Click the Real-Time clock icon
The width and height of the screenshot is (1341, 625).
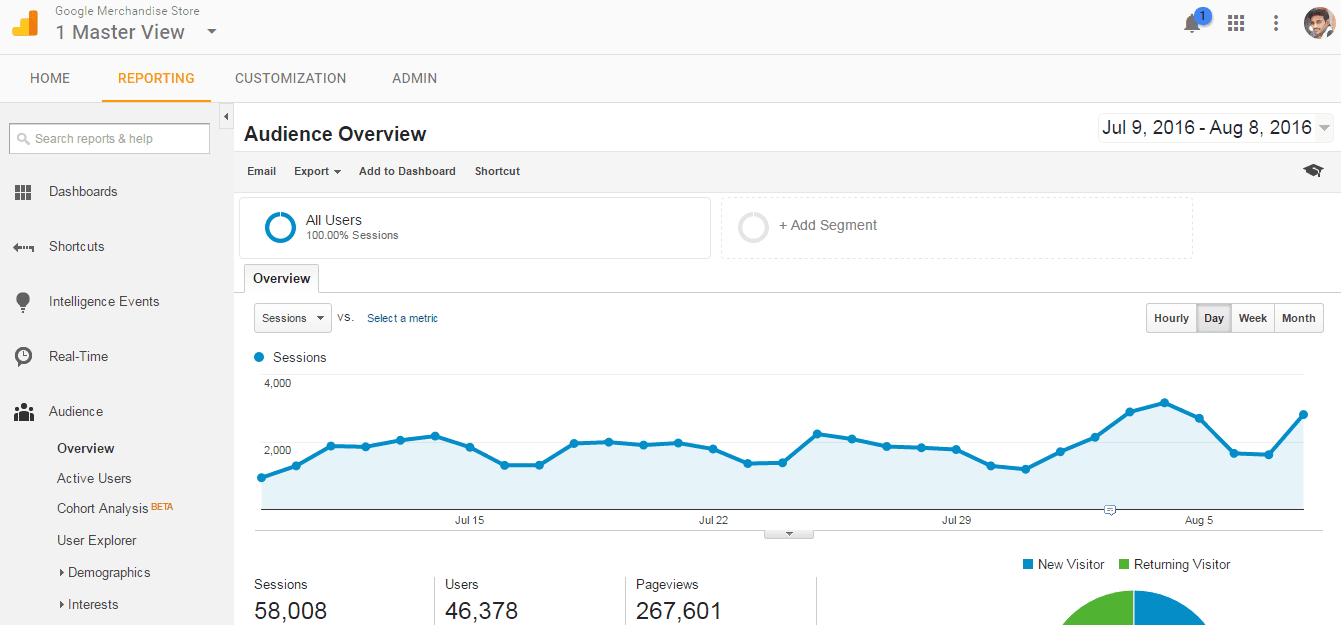pyautogui.click(x=23, y=357)
